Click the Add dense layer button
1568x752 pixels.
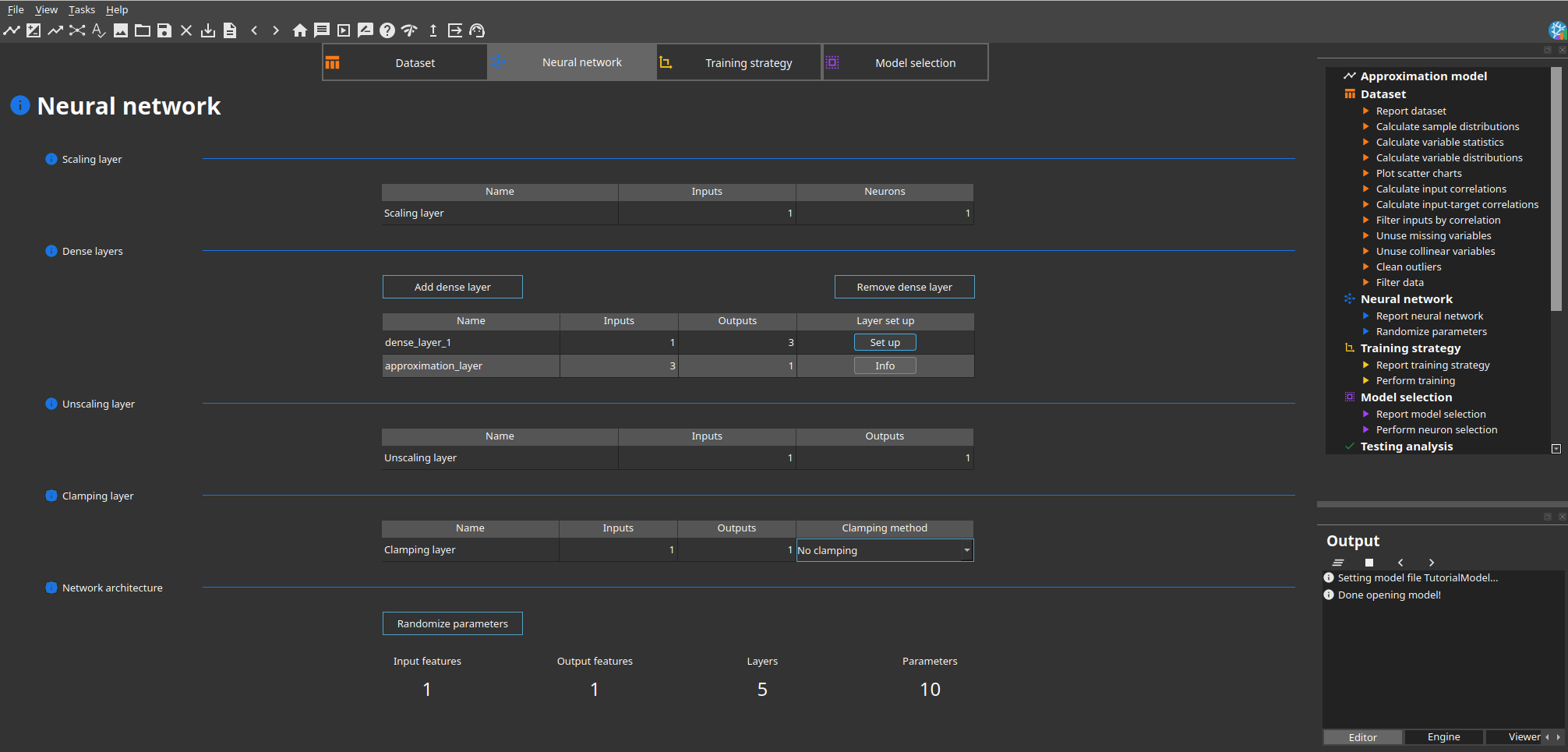click(x=453, y=287)
